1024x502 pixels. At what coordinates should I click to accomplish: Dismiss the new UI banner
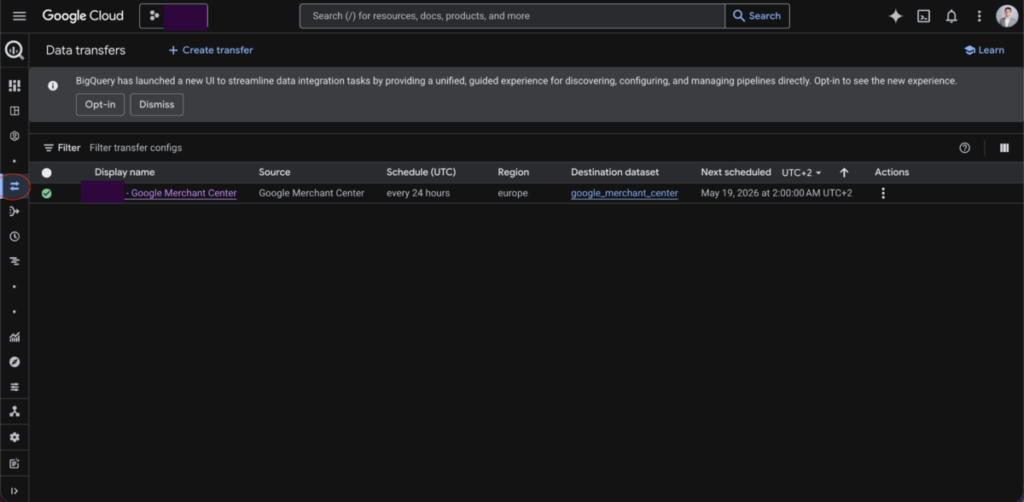pyautogui.click(x=157, y=104)
